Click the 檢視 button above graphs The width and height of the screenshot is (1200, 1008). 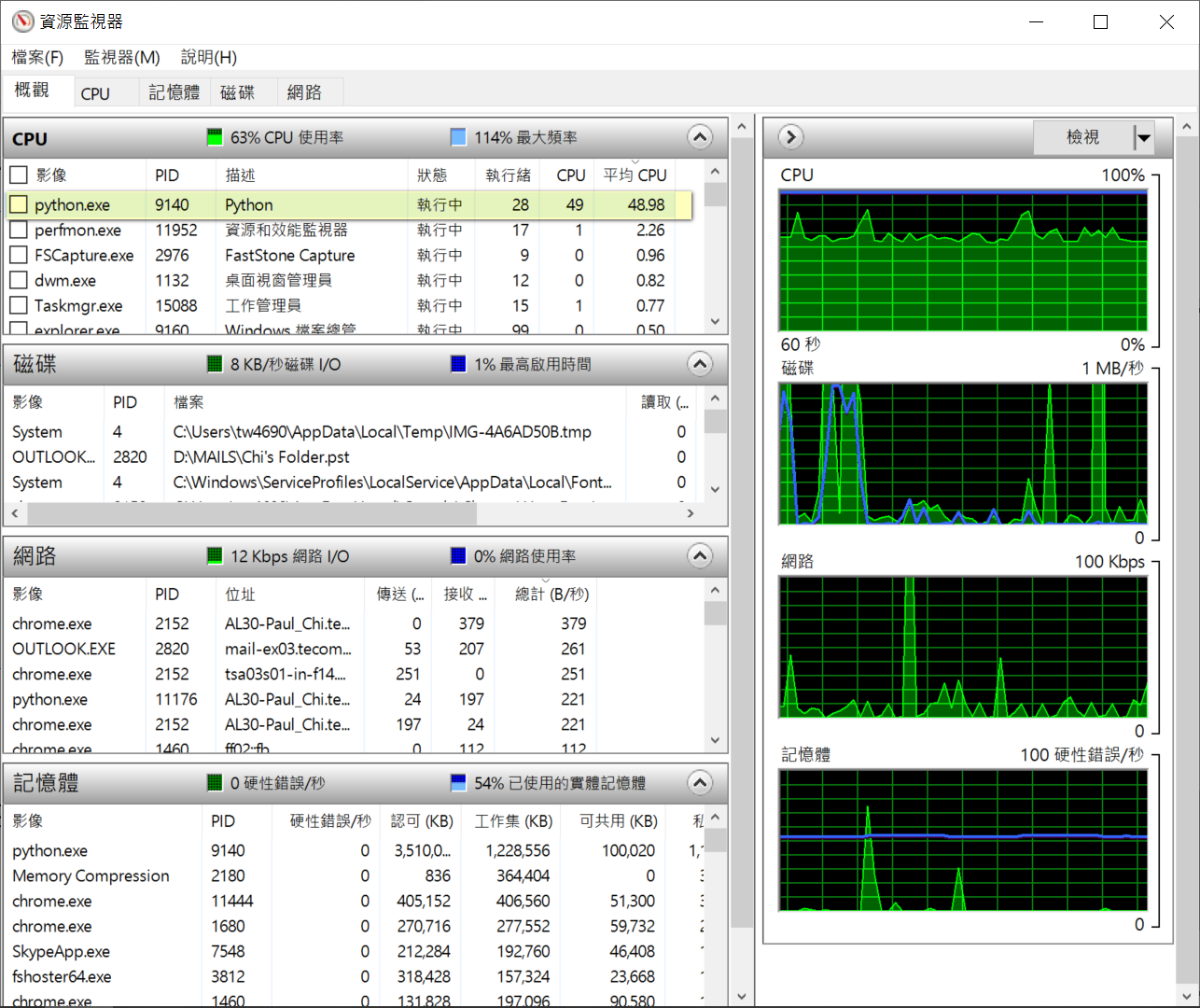pos(1083,138)
